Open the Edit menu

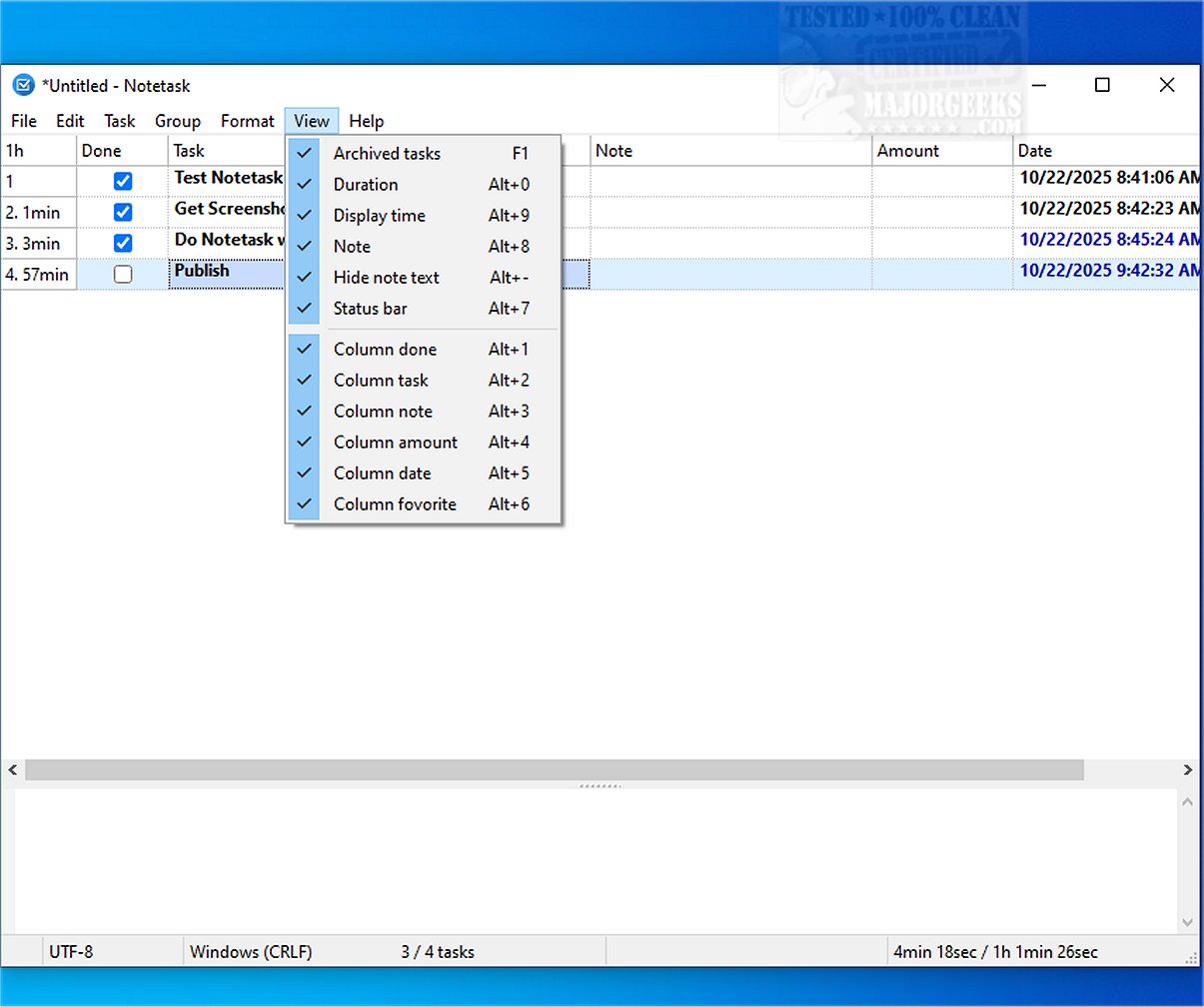click(x=70, y=121)
